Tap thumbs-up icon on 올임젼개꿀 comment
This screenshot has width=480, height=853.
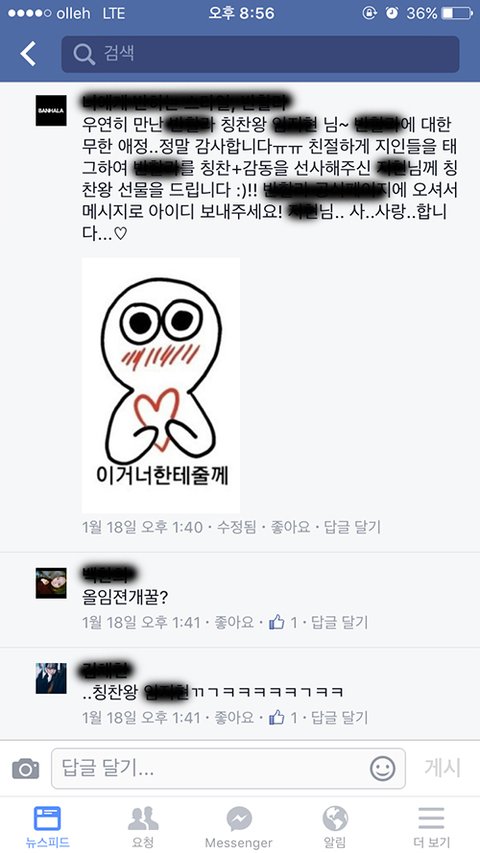277,622
